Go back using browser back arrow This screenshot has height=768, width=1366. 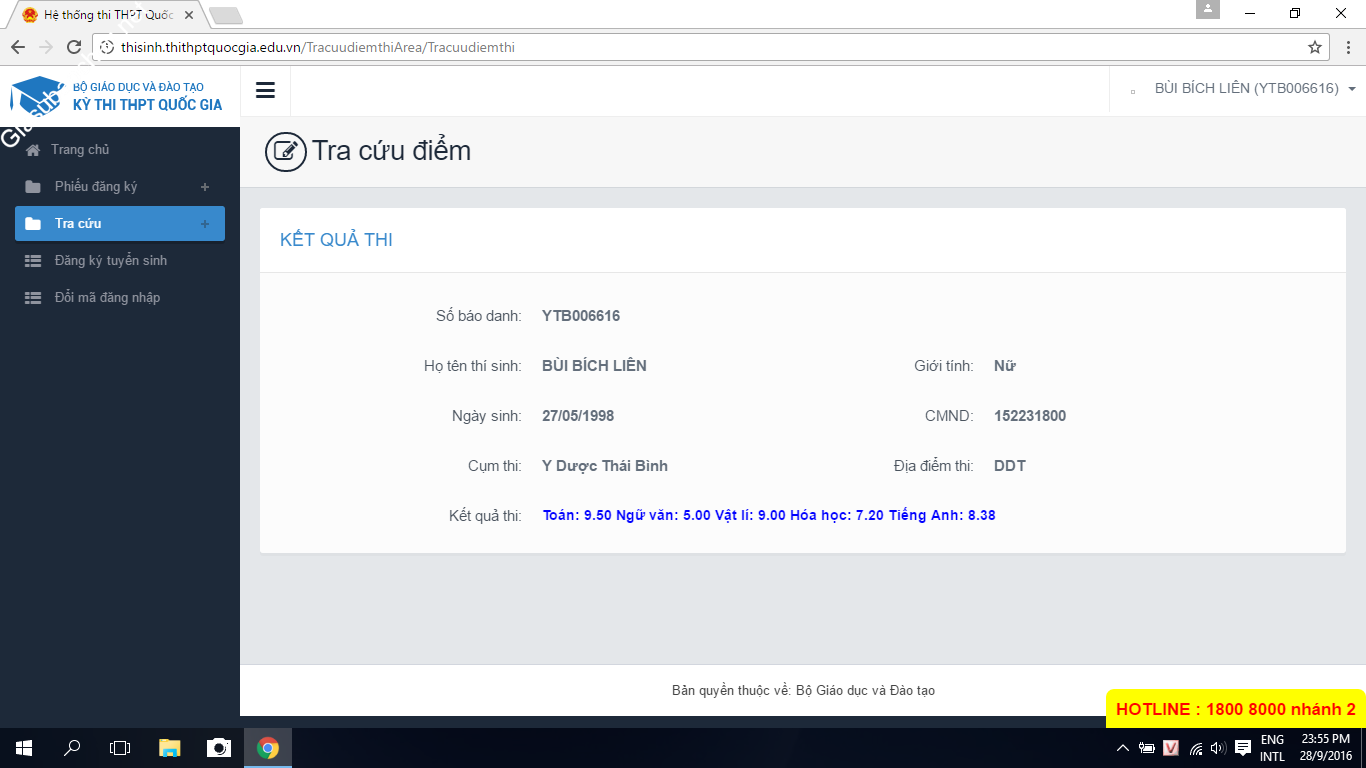pos(18,47)
